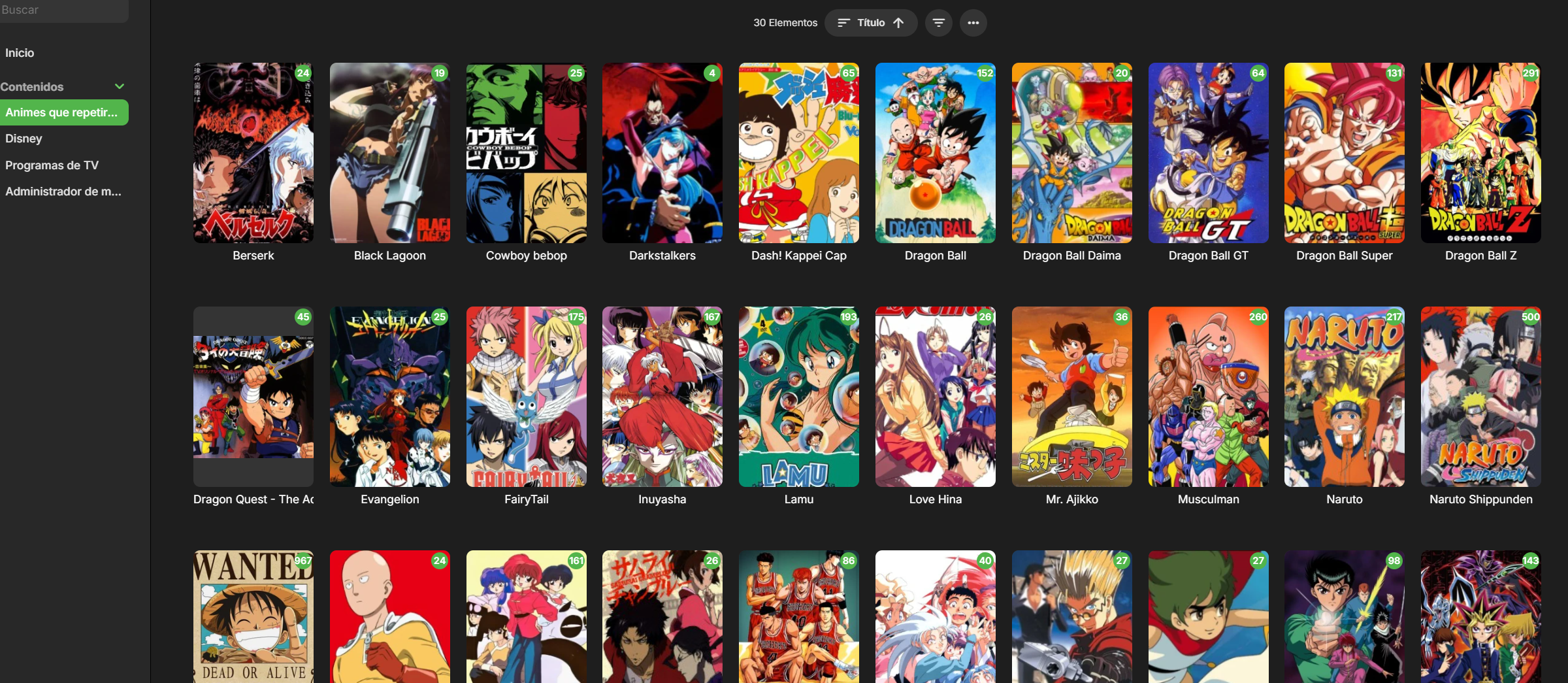1568x683 pixels.
Task: Open Programas de TV library
Action: 52,165
